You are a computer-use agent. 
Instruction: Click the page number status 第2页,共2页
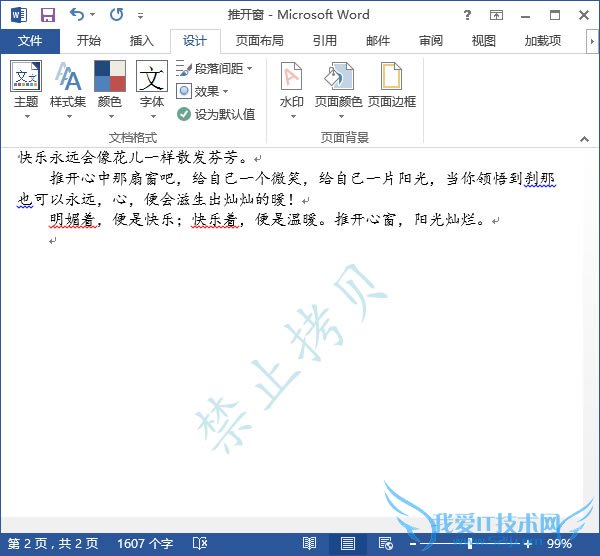[53, 543]
